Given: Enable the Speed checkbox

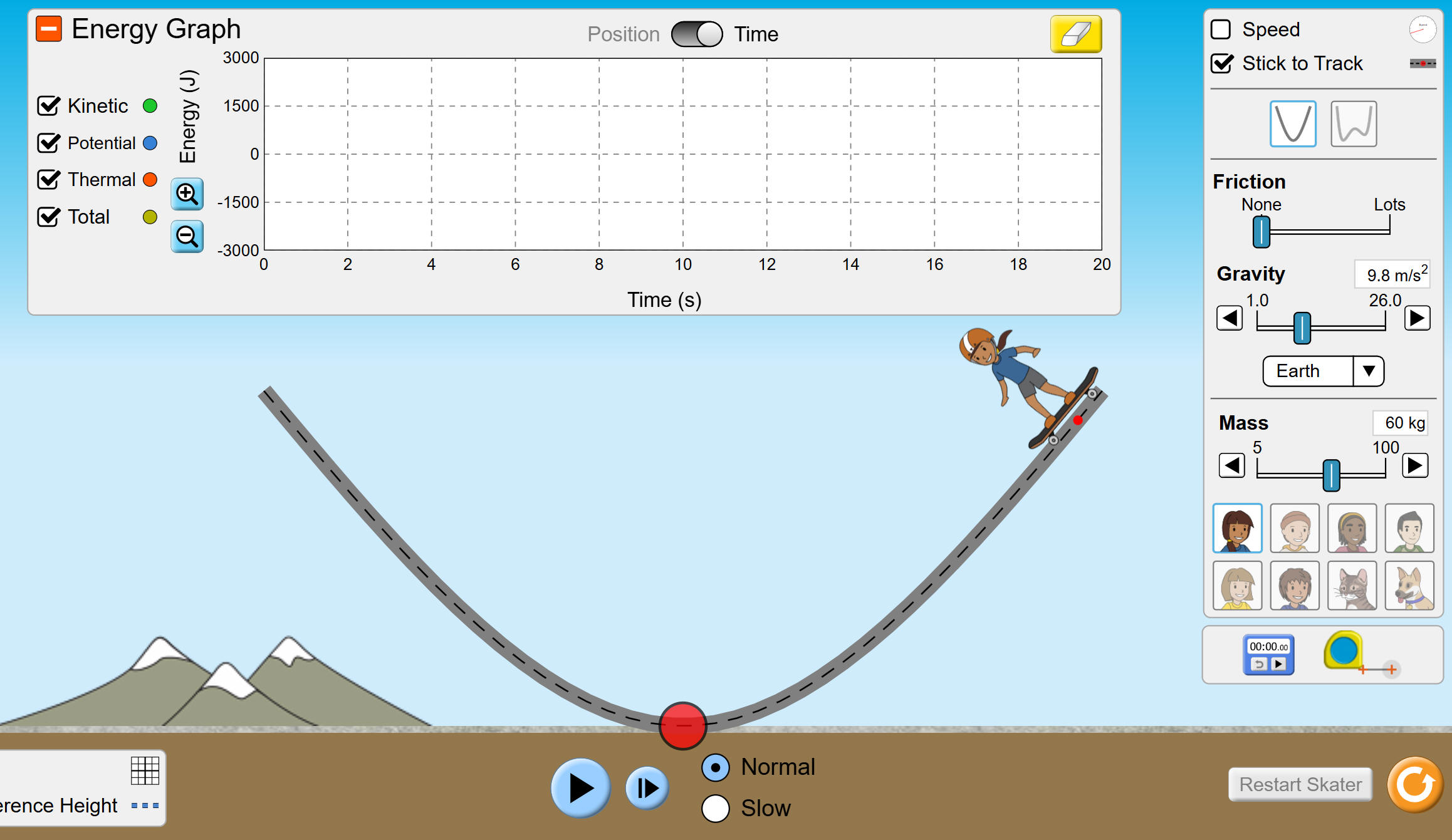Looking at the screenshot, I should [1221, 29].
